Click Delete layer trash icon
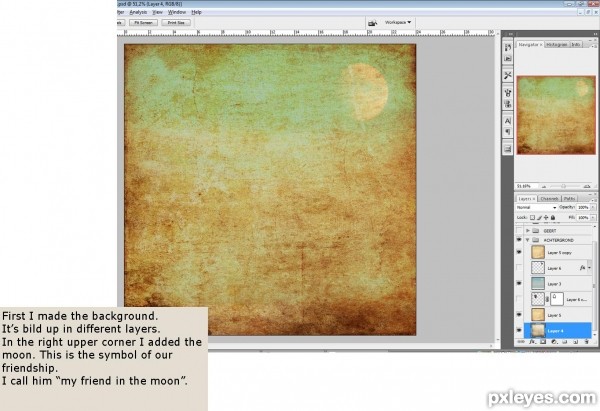600x411 pixels. [x=586, y=342]
